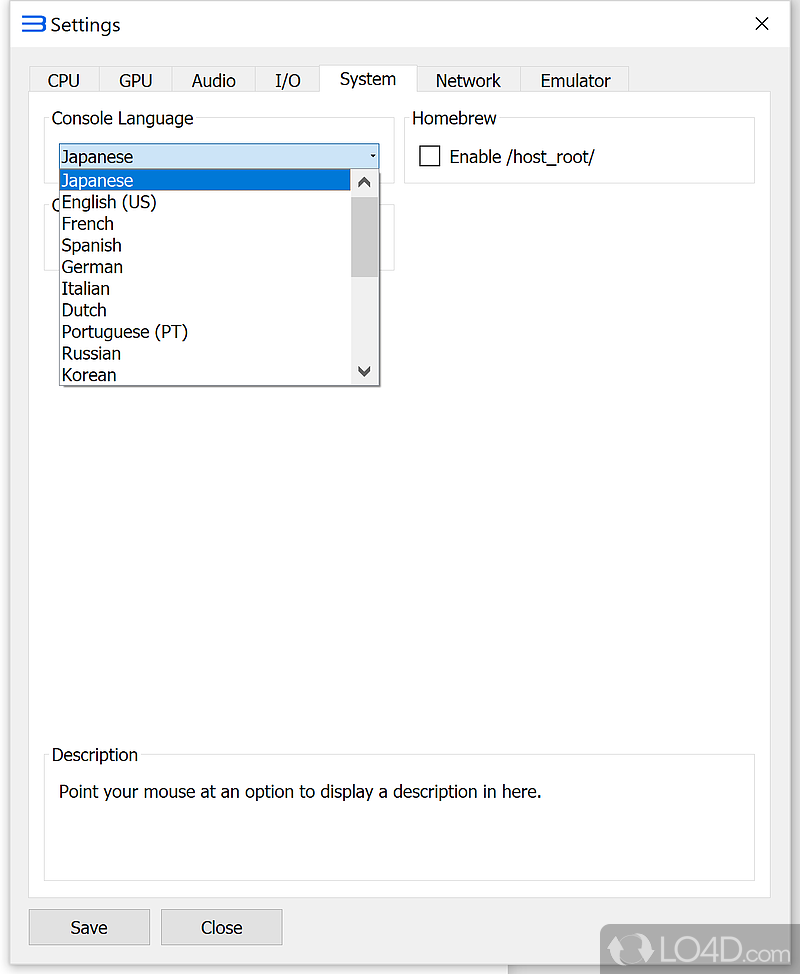800x974 pixels.
Task: Open the CPU settings tab
Action: (x=64, y=80)
